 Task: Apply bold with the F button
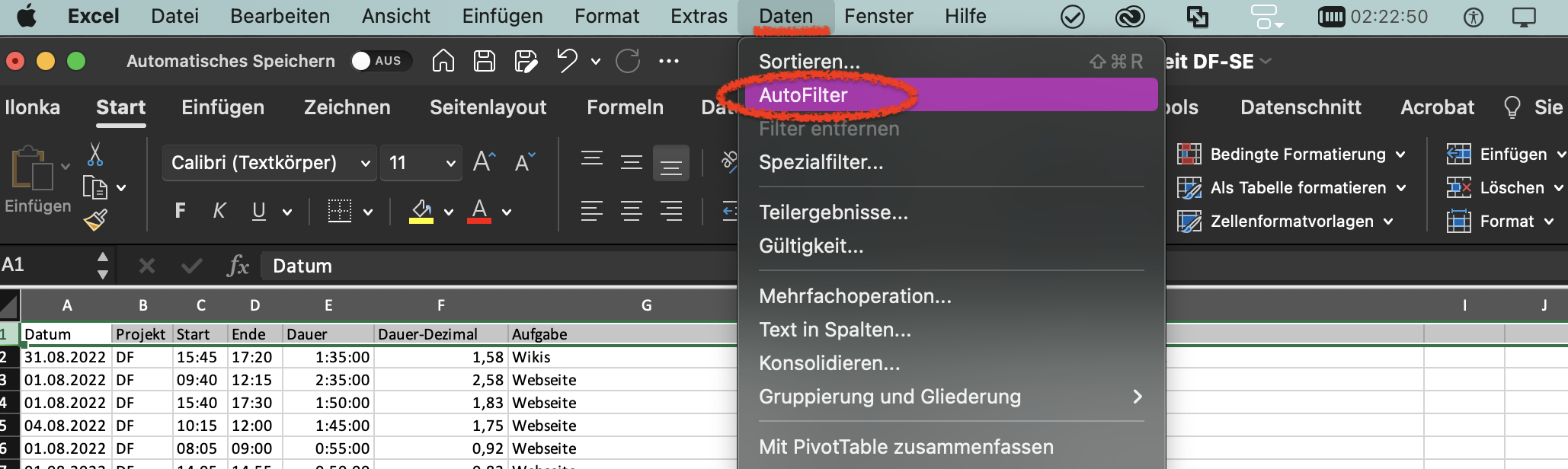(x=180, y=211)
